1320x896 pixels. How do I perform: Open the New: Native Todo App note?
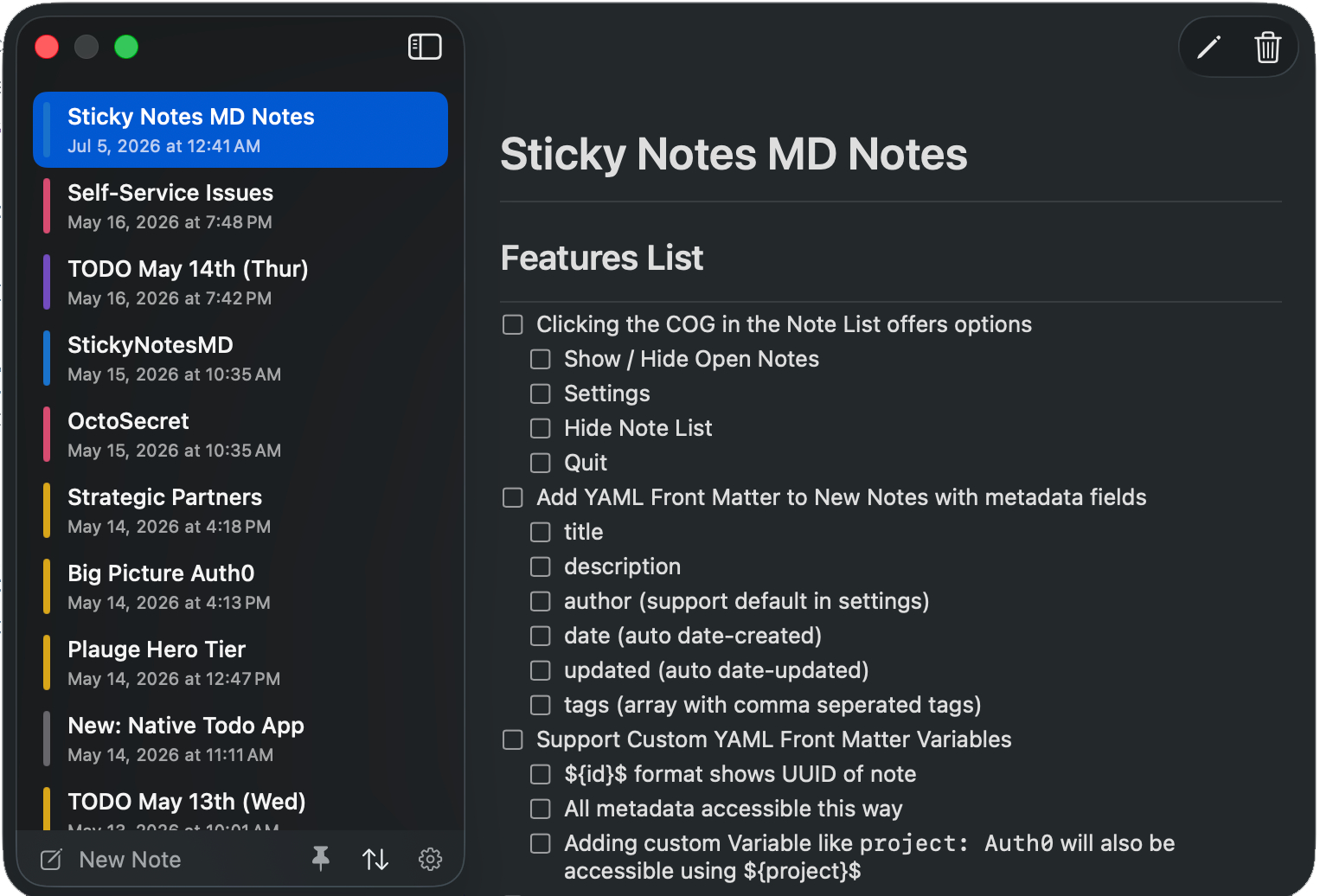240,739
